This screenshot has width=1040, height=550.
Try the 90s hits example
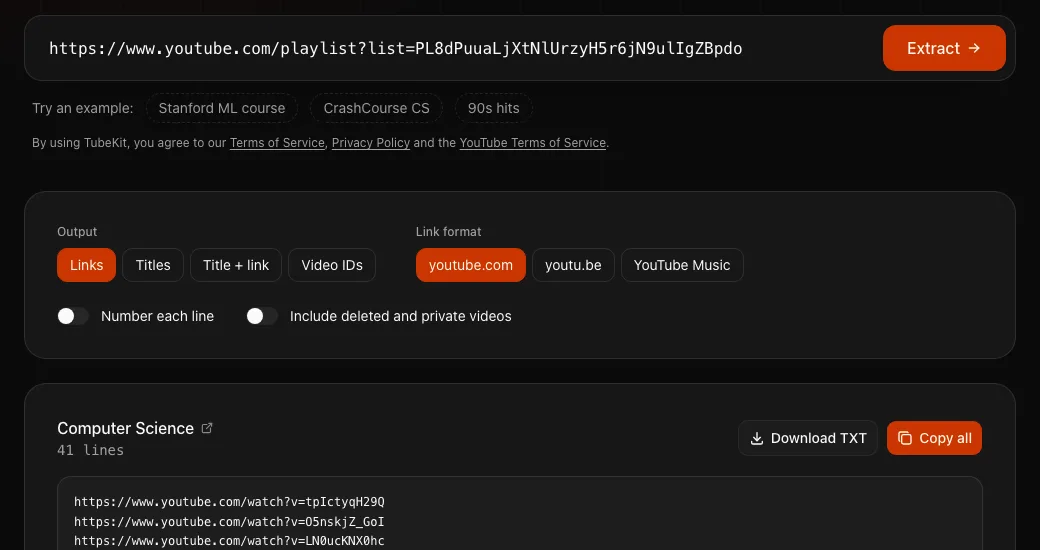pos(493,108)
